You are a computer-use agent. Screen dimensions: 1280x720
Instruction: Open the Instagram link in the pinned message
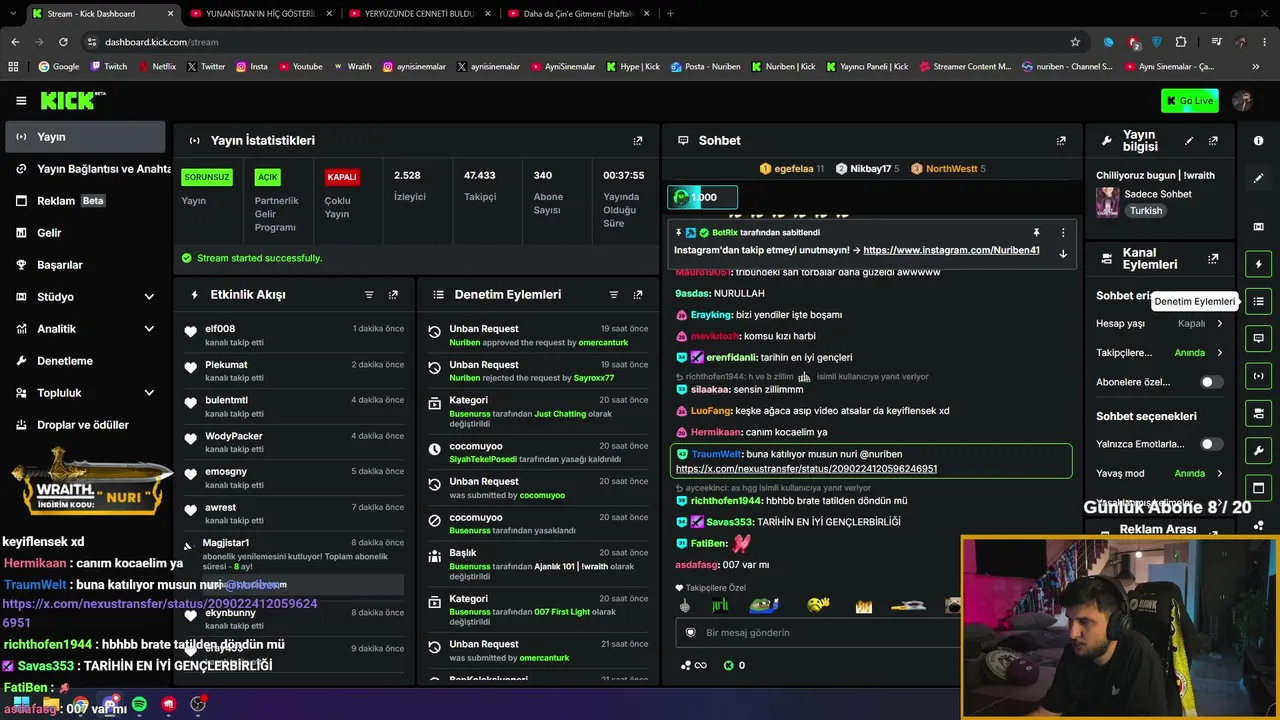(951, 250)
